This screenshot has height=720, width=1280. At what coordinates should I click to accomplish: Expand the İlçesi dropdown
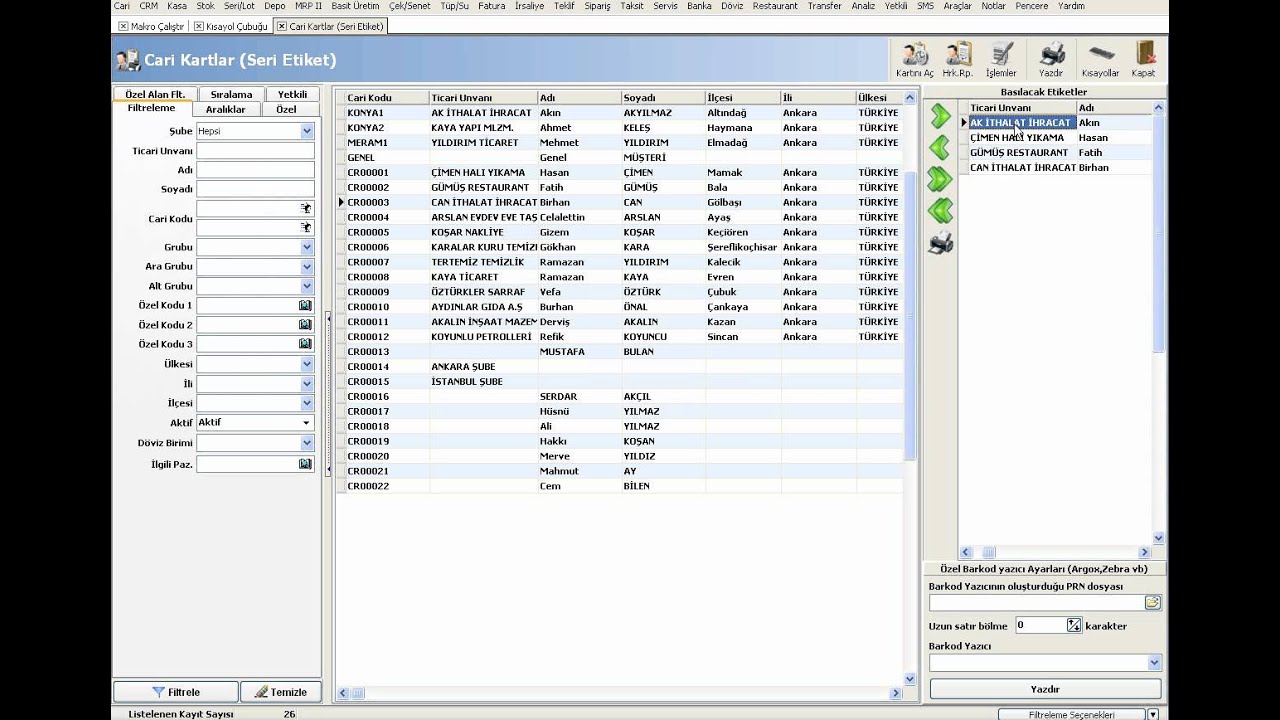point(306,403)
